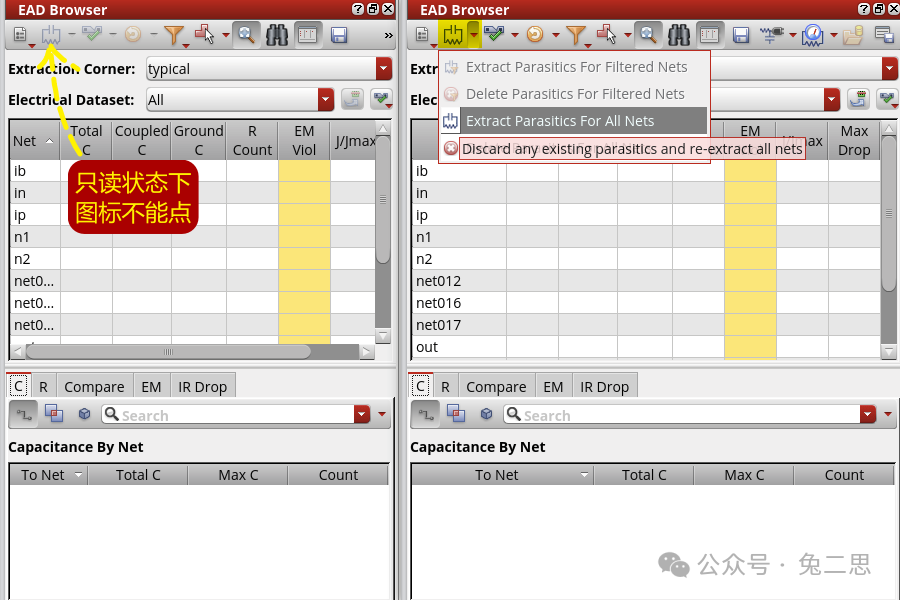Open the Compare tab in the left panel
Image resolution: width=900 pixels, height=600 pixels.
click(94, 387)
